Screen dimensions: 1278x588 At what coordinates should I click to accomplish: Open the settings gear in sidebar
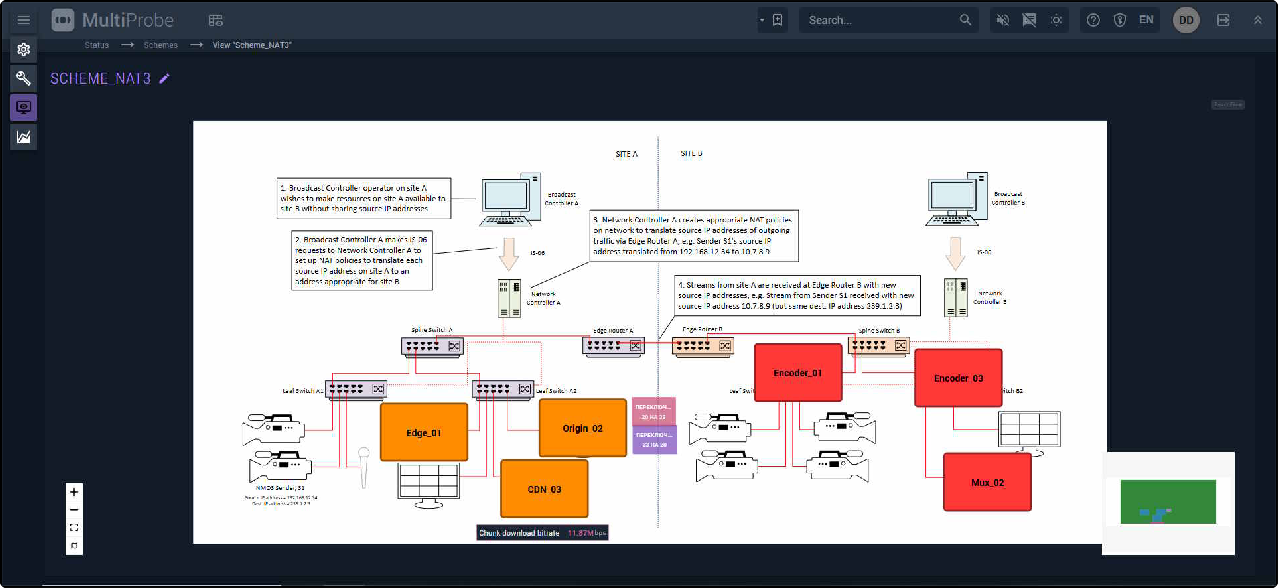[24, 50]
